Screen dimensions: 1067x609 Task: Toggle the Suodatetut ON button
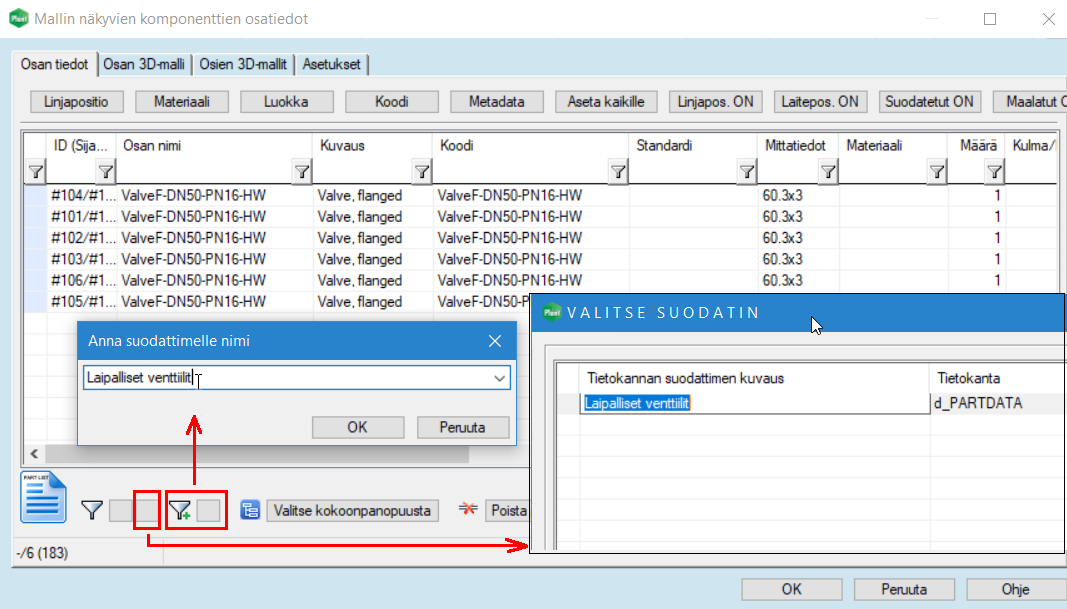tap(929, 102)
